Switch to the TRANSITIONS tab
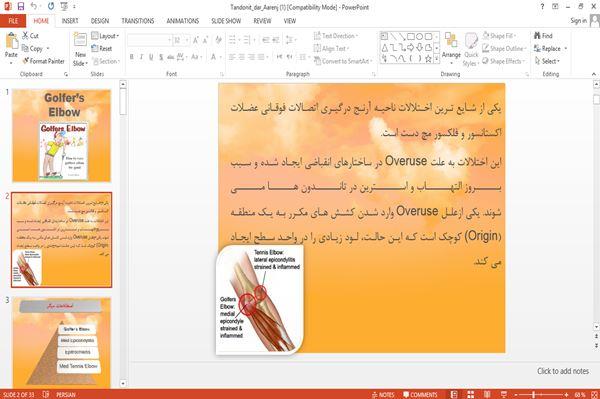Viewport: 600px width, 399px height. point(138,21)
